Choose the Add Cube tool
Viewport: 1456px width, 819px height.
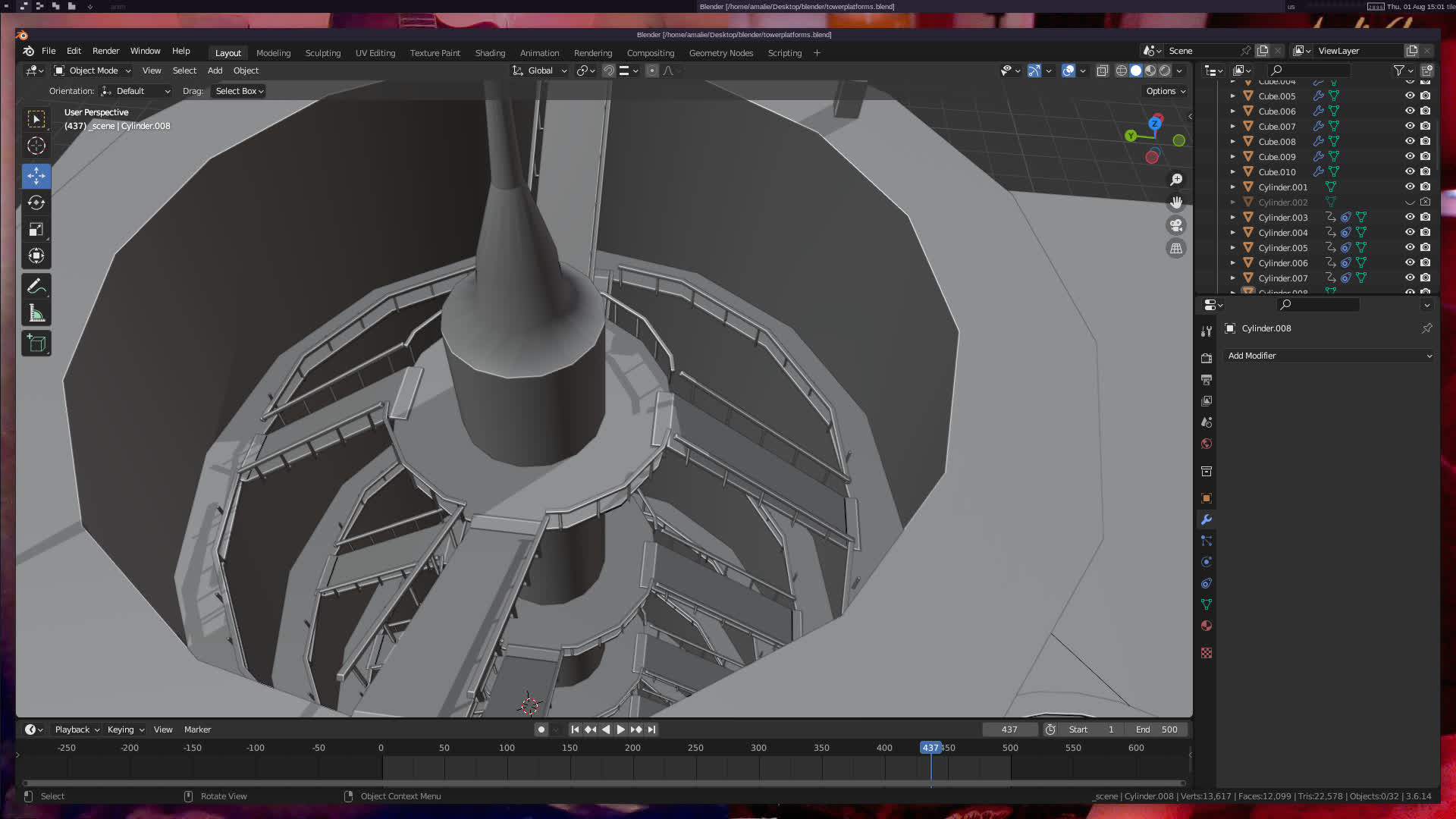click(36, 344)
